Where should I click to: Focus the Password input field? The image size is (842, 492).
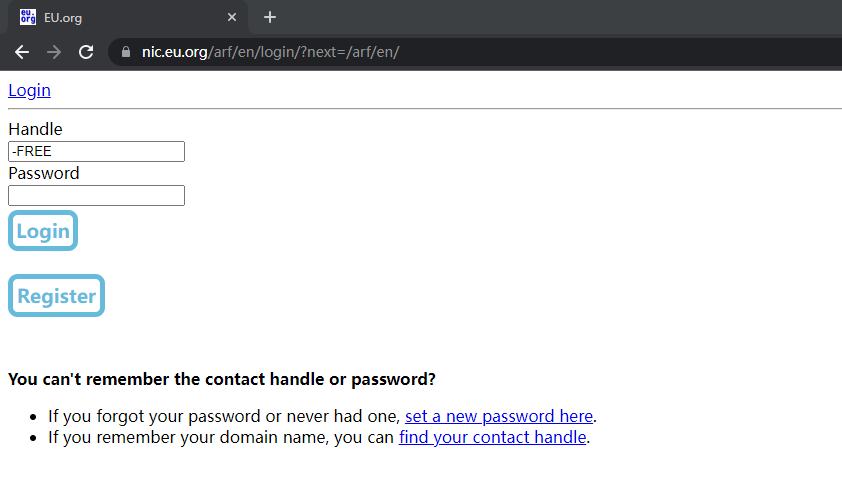[x=96, y=195]
